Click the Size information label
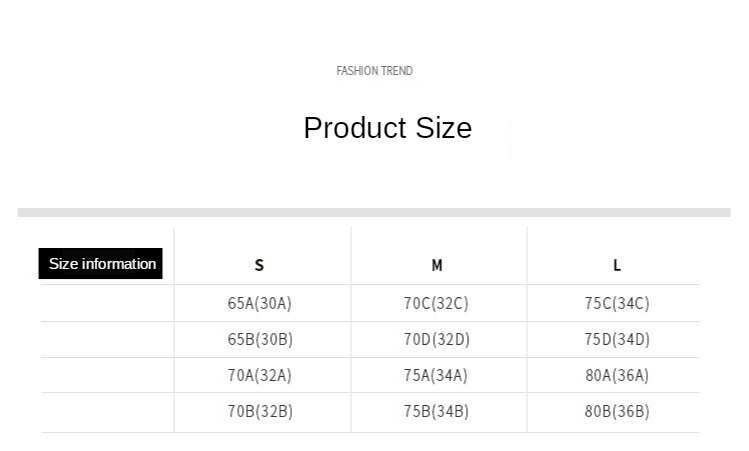 pos(100,263)
